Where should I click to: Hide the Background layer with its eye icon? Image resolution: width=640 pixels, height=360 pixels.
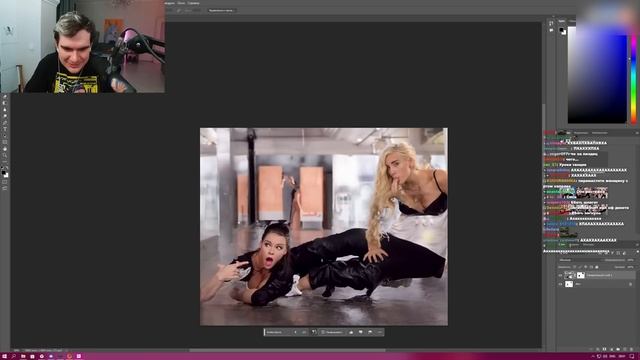coord(560,284)
